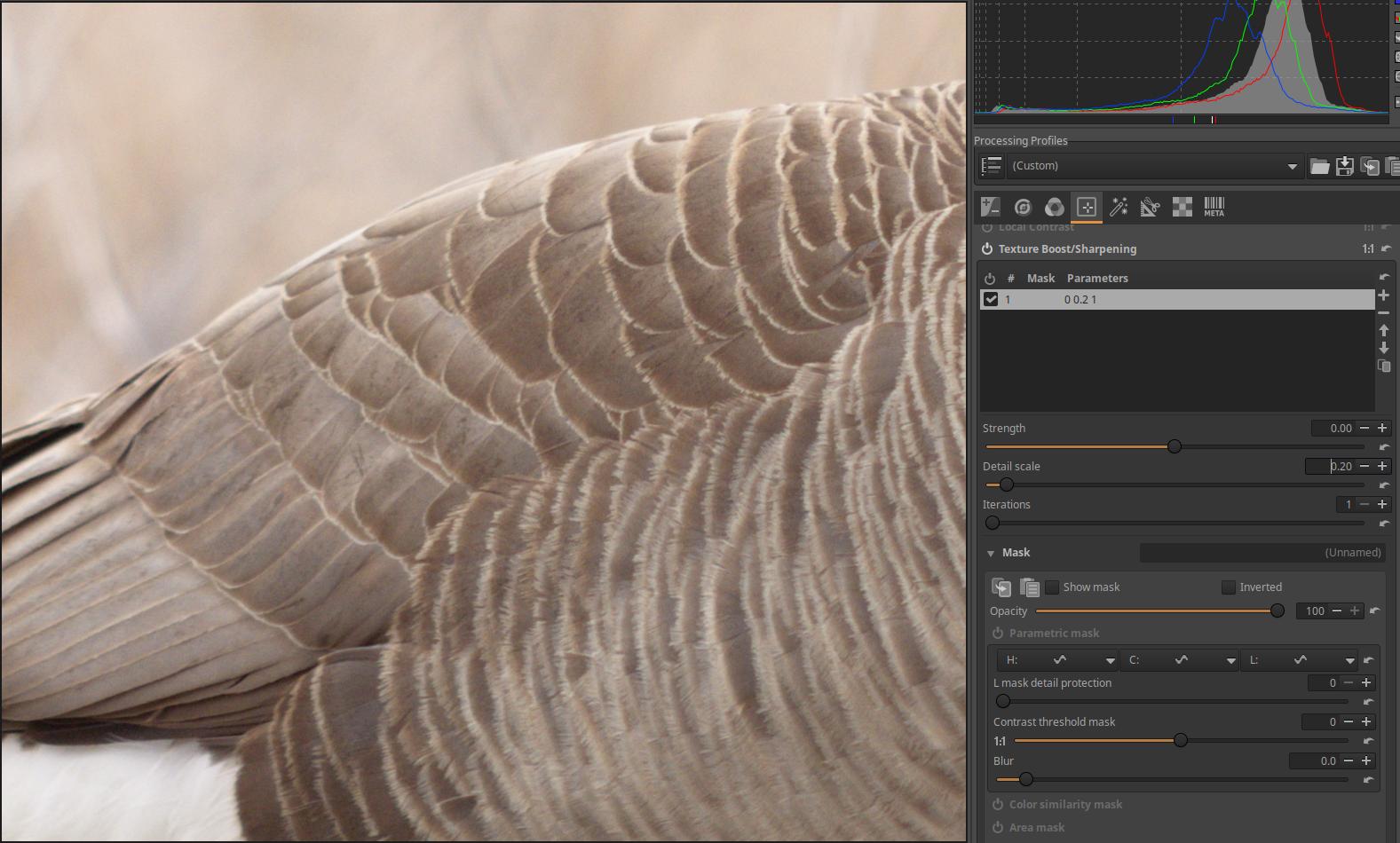The width and height of the screenshot is (1400, 843).
Task: Open the (Custom) processing profile dropdown
Action: tap(1154, 166)
